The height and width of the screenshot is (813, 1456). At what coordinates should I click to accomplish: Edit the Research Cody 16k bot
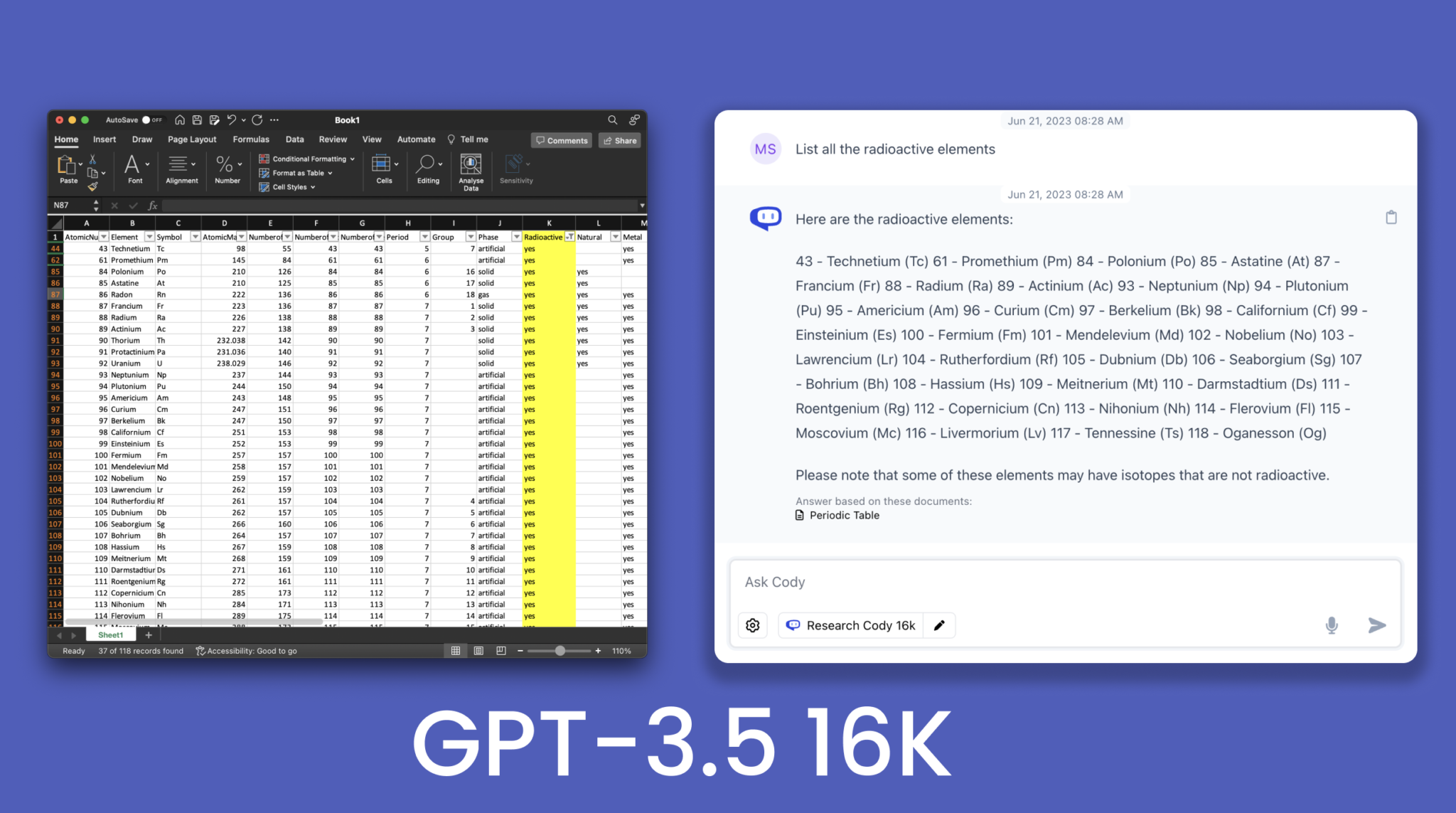click(x=938, y=625)
